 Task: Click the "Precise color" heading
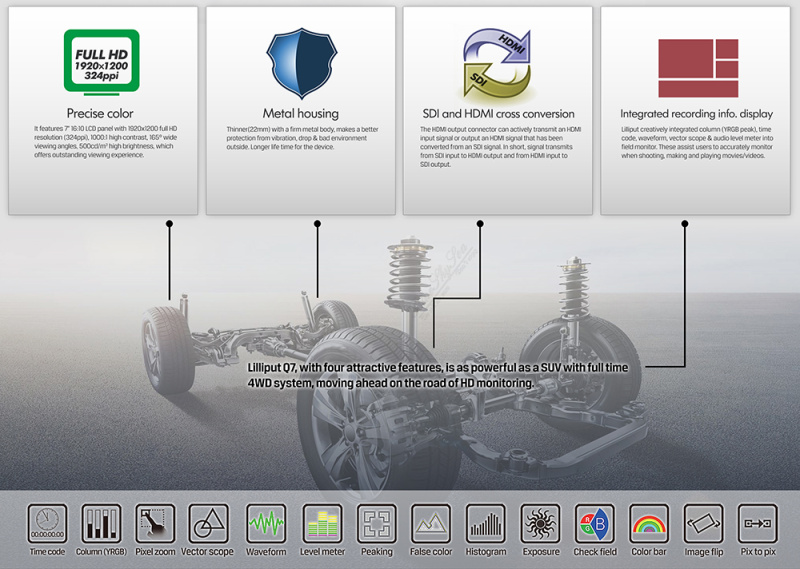coord(100,113)
